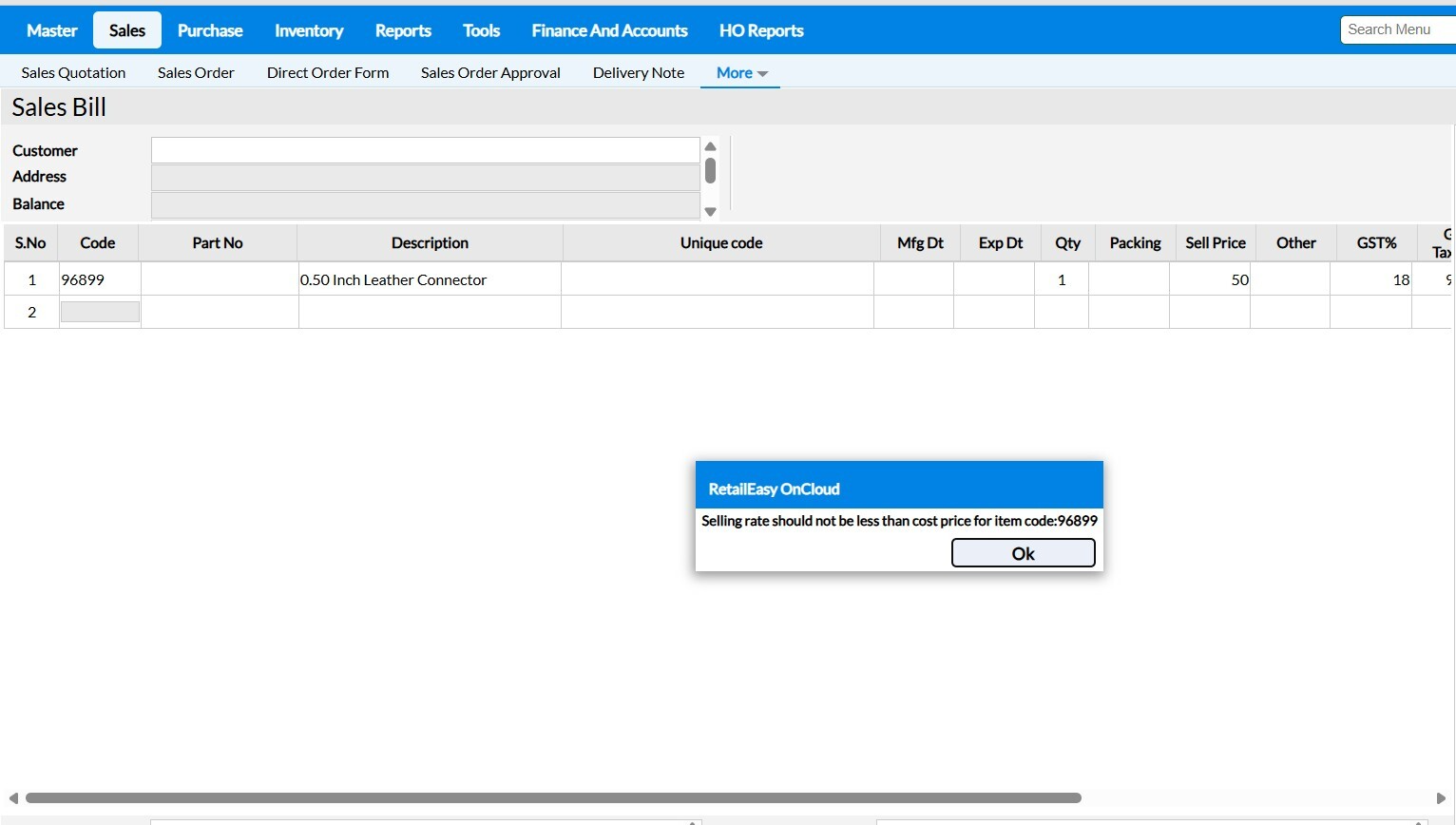This screenshot has height=825, width=1456.
Task: Open the Finance And Accounts menu
Action: coord(609,30)
